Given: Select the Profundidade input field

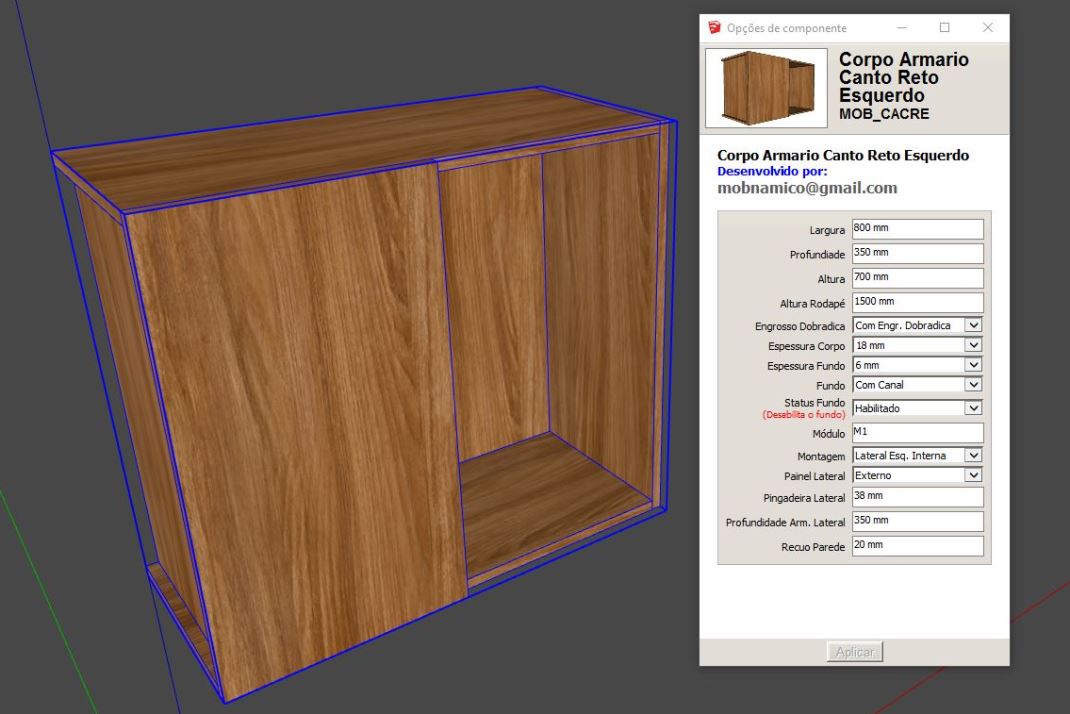Looking at the screenshot, I should pyautogui.click(x=917, y=254).
